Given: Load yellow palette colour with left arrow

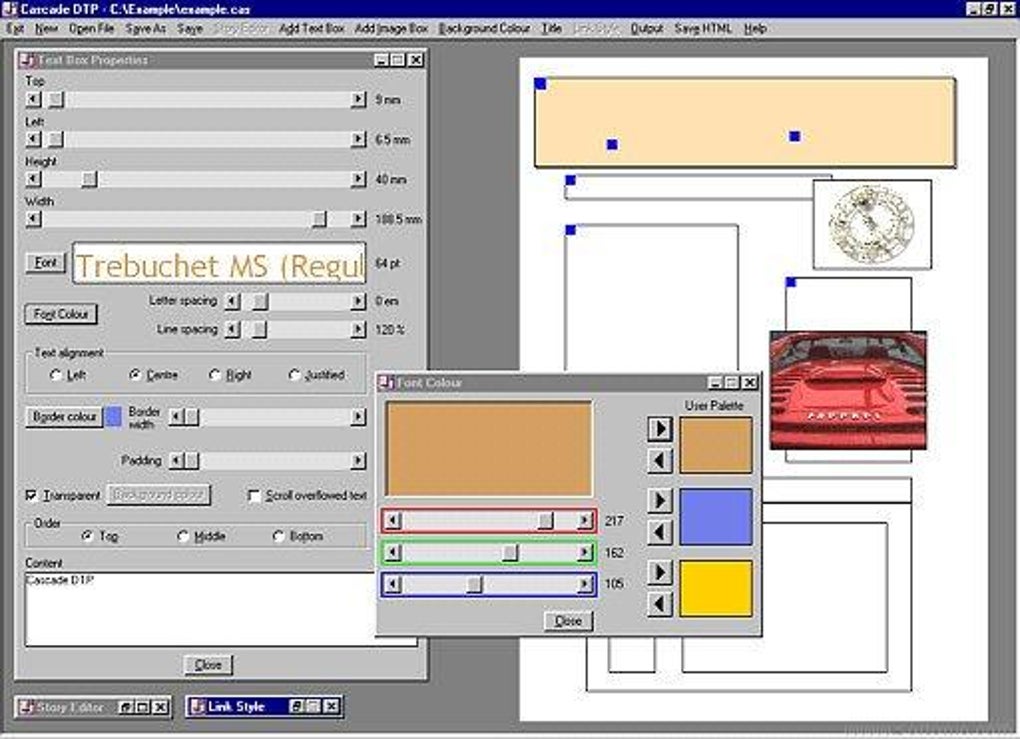Looking at the screenshot, I should click(660, 604).
